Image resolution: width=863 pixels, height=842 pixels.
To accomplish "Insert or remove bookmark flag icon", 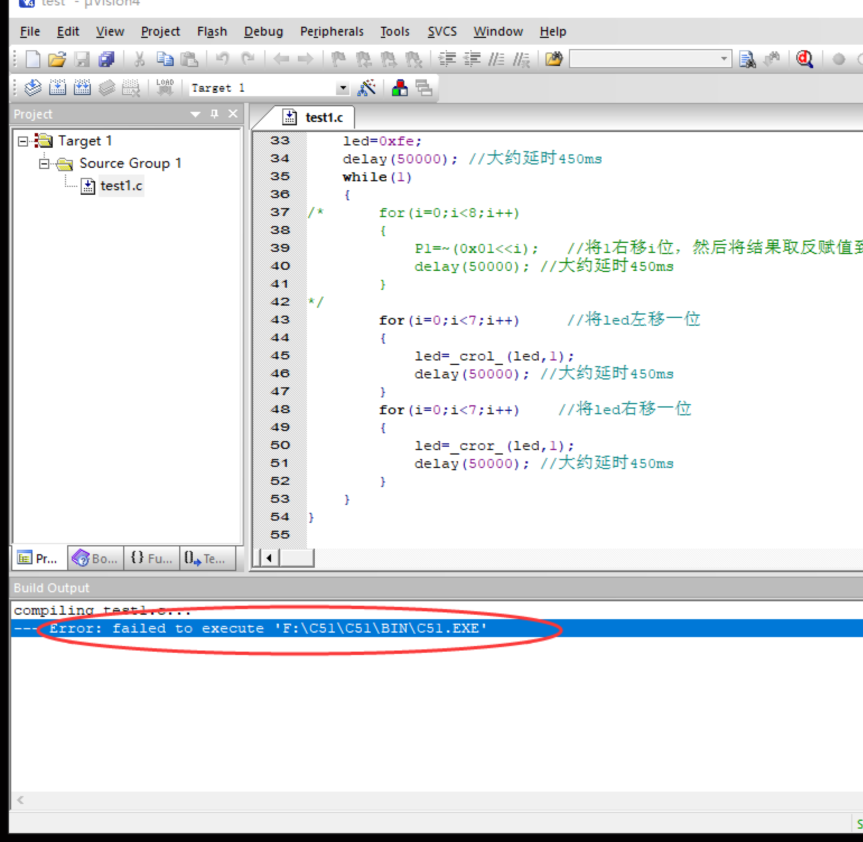I will point(338,59).
